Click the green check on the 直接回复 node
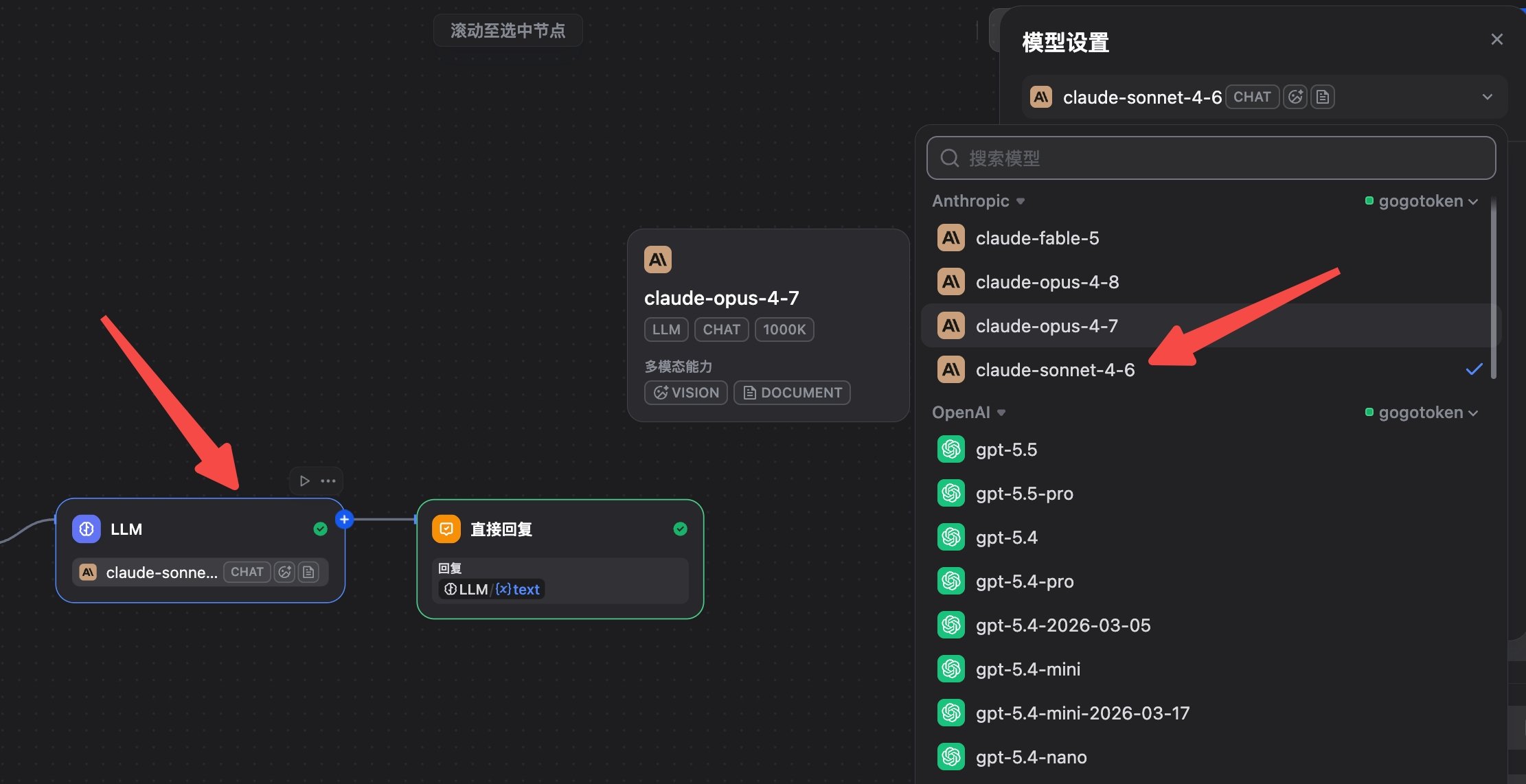Viewport: 1526px width, 784px height. pos(680,529)
